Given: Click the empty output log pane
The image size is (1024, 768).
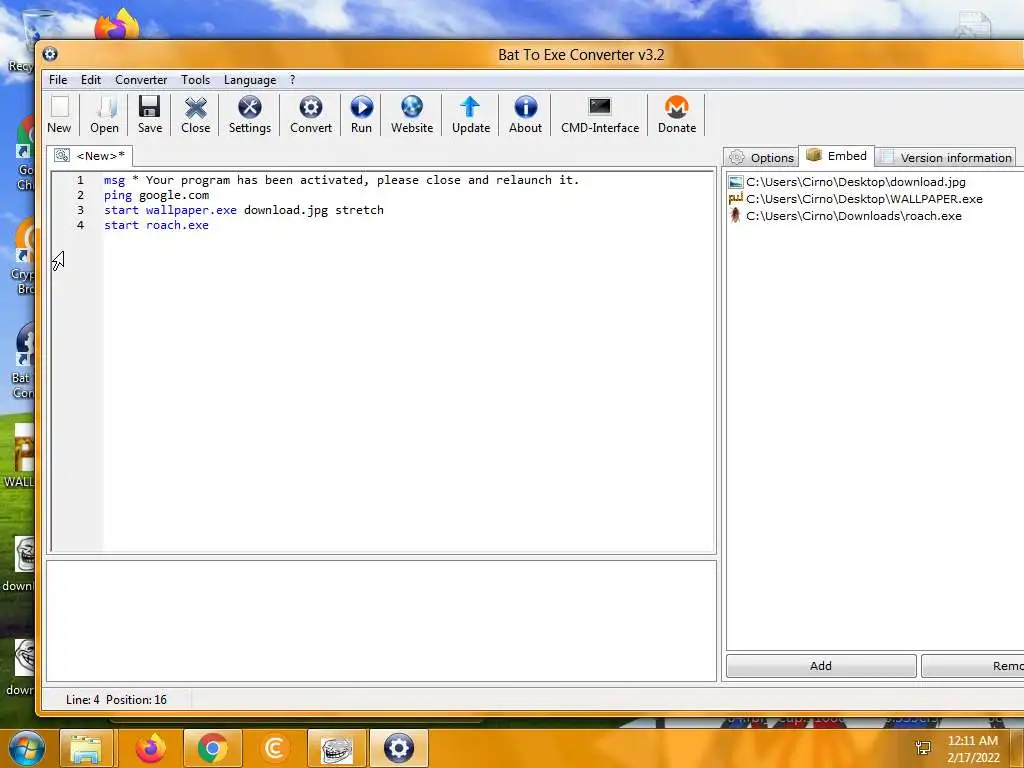Looking at the screenshot, I should [381, 620].
